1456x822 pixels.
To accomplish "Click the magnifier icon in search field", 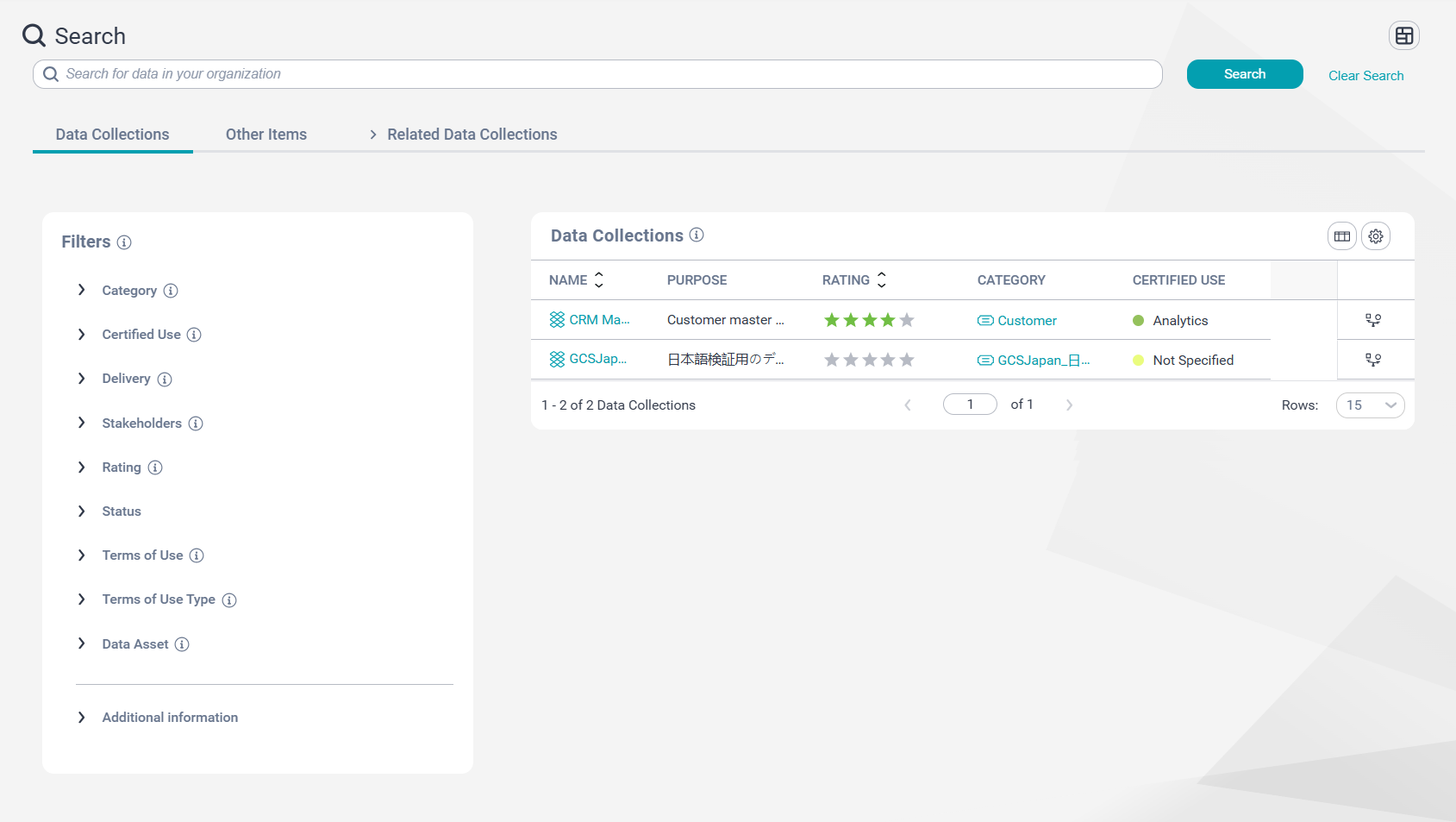I will coord(51,74).
